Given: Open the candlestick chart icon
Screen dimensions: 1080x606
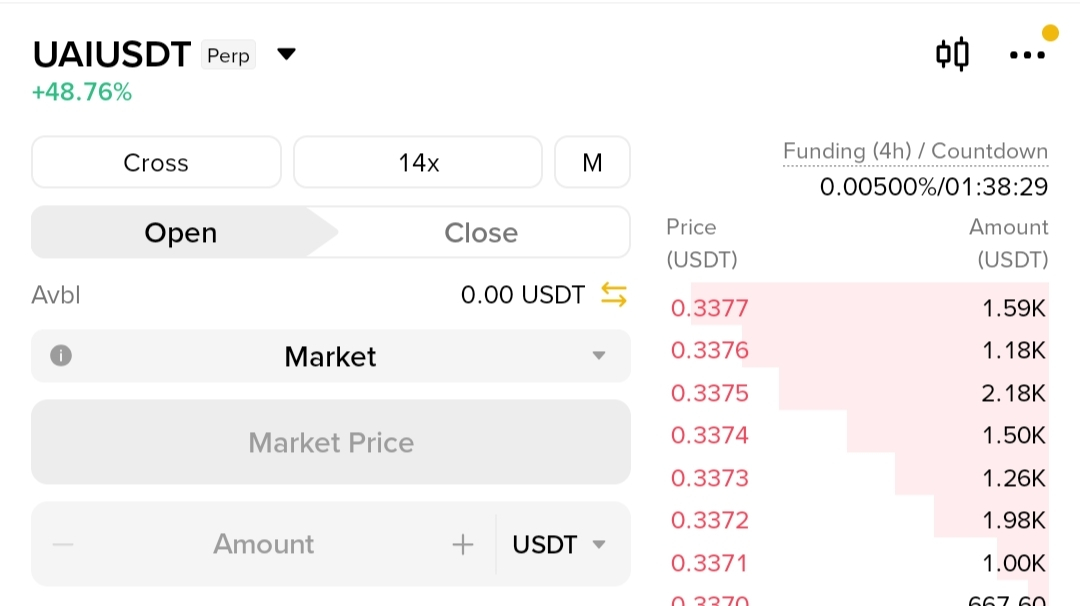Looking at the screenshot, I should 953,54.
